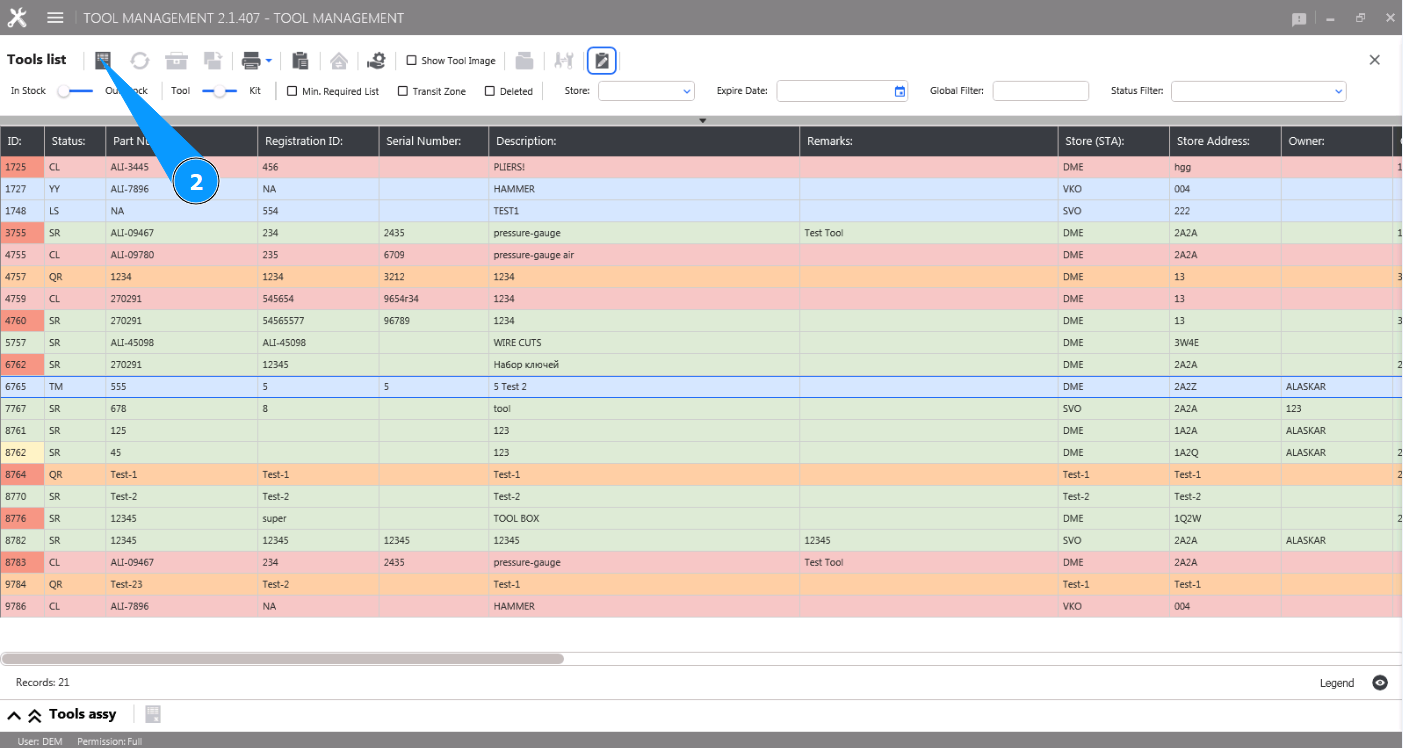Click the printer icon

[251, 61]
